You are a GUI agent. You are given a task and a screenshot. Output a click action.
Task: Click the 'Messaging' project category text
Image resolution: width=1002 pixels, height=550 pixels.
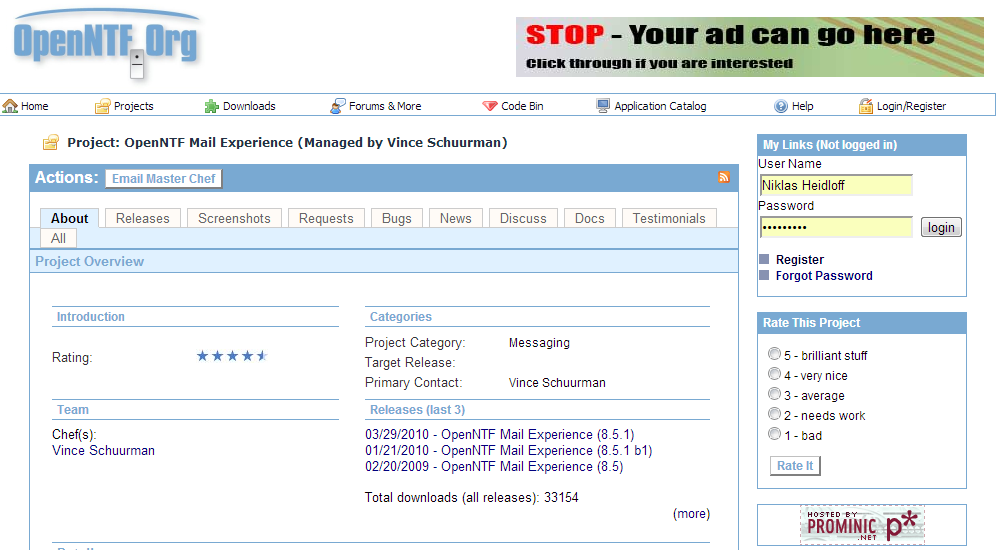click(x=539, y=342)
